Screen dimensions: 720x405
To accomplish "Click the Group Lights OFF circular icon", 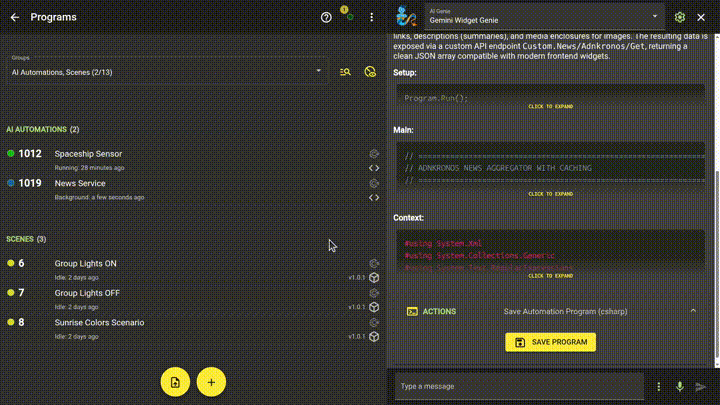I will click(x=374, y=293).
